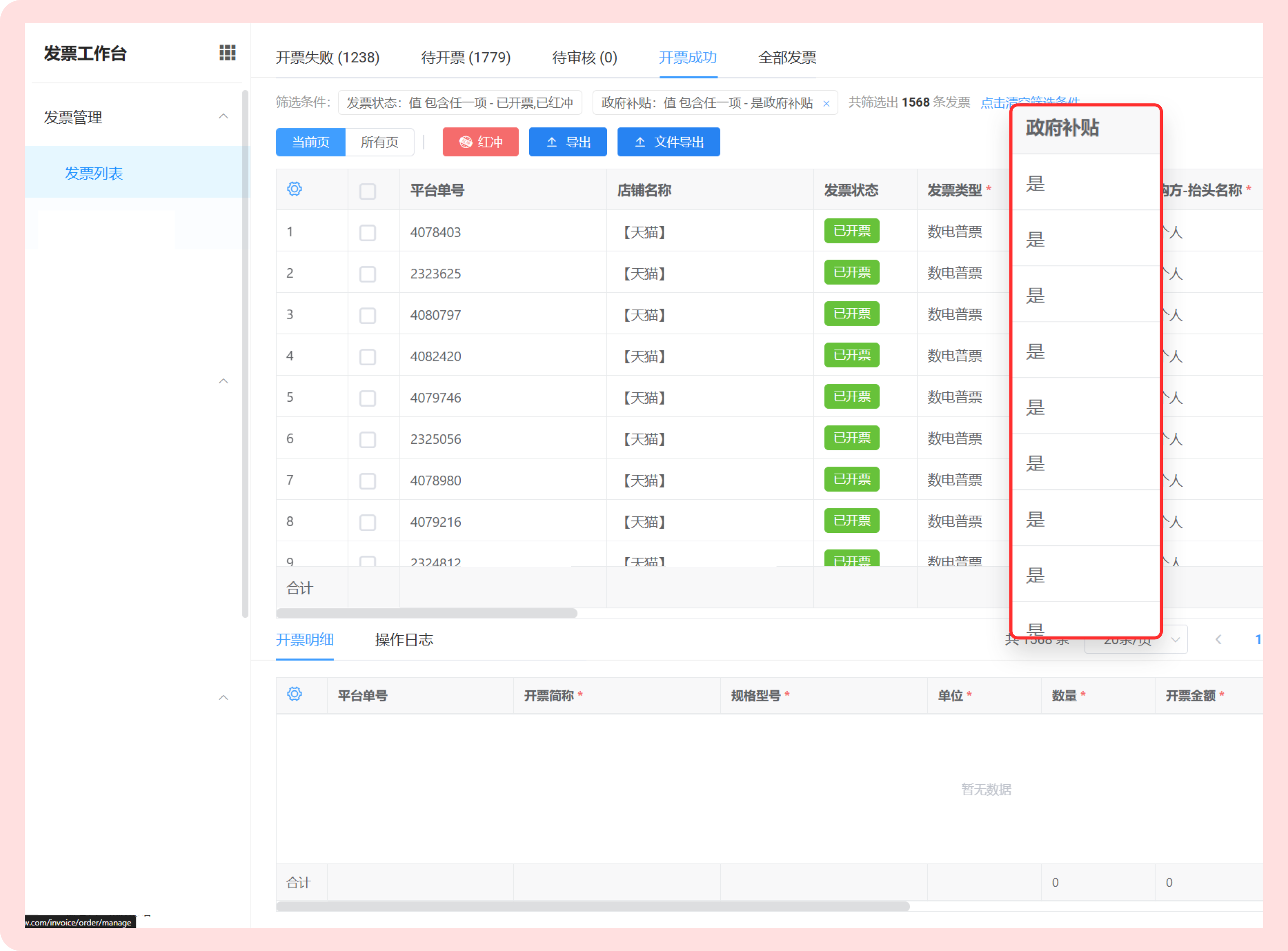This screenshot has width=1288, height=951.
Task: Click order number 4079746
Action: pos(435,398)
